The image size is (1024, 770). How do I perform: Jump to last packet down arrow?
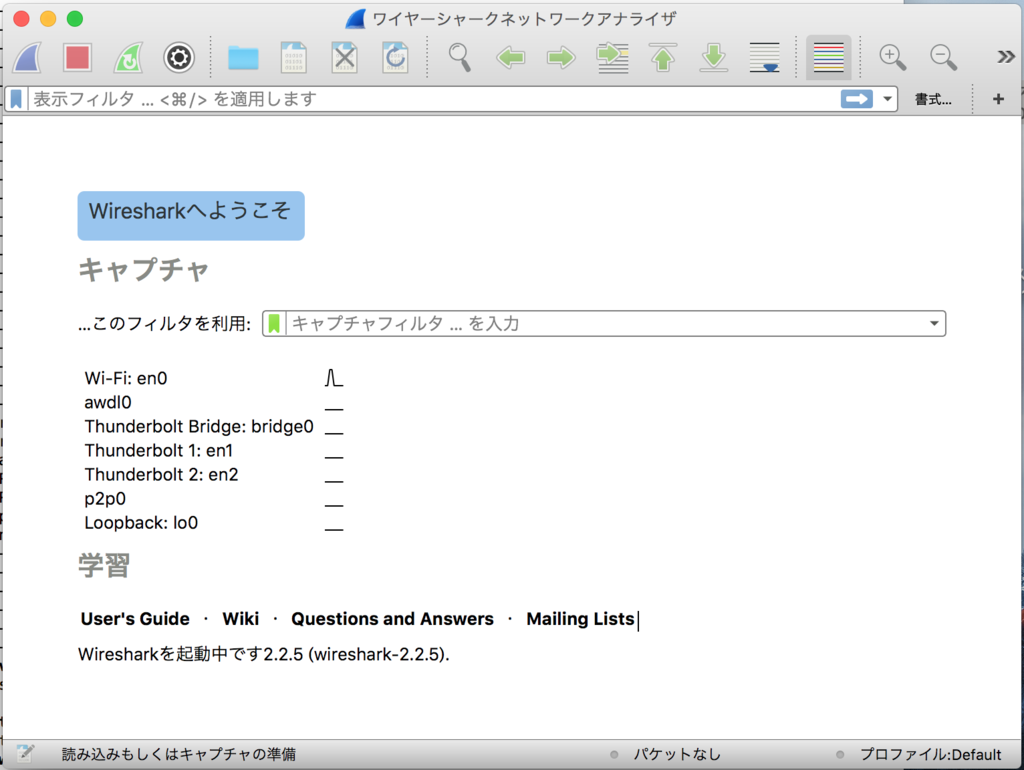714,57
